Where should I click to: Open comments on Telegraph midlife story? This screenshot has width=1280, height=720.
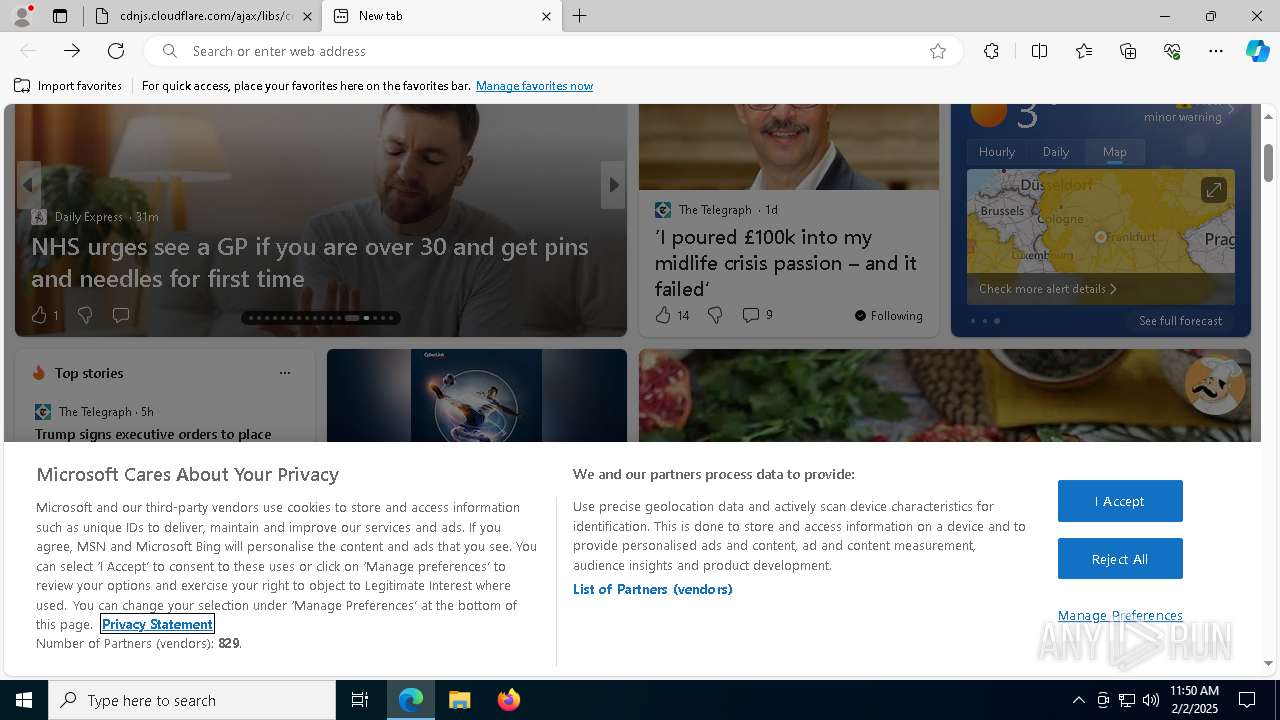[757, 315]
